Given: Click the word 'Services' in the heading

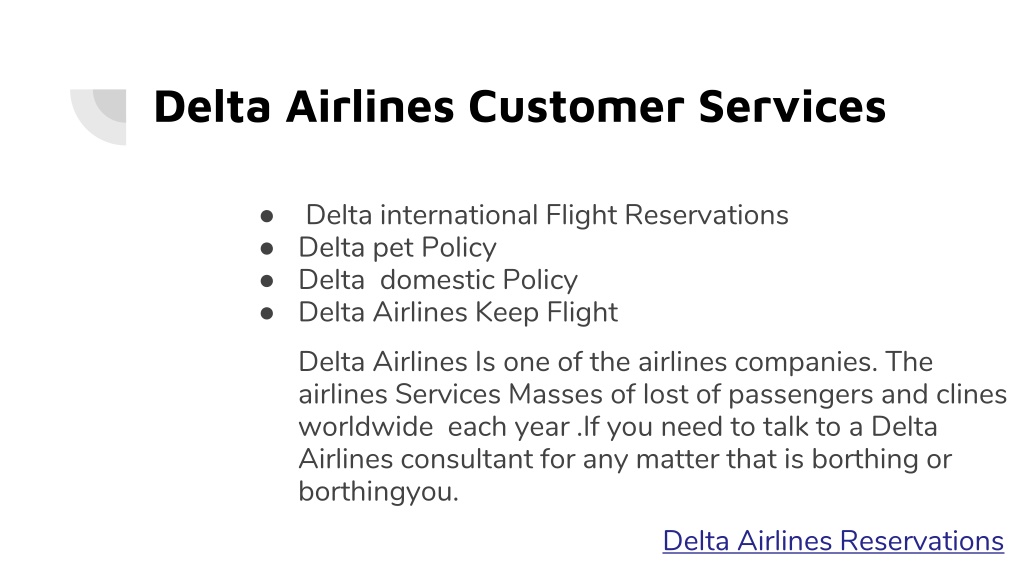Looking at the screenshot, I should coord(792,106).
